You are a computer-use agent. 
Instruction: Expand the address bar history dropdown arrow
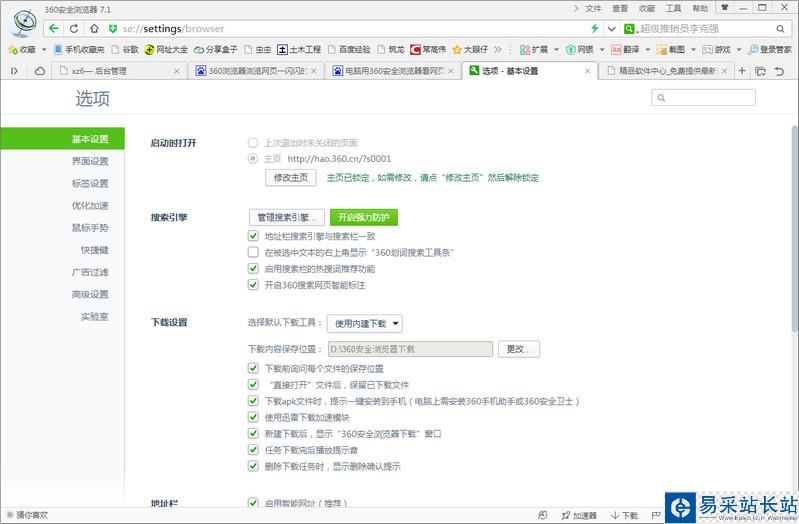coord(611,29)
